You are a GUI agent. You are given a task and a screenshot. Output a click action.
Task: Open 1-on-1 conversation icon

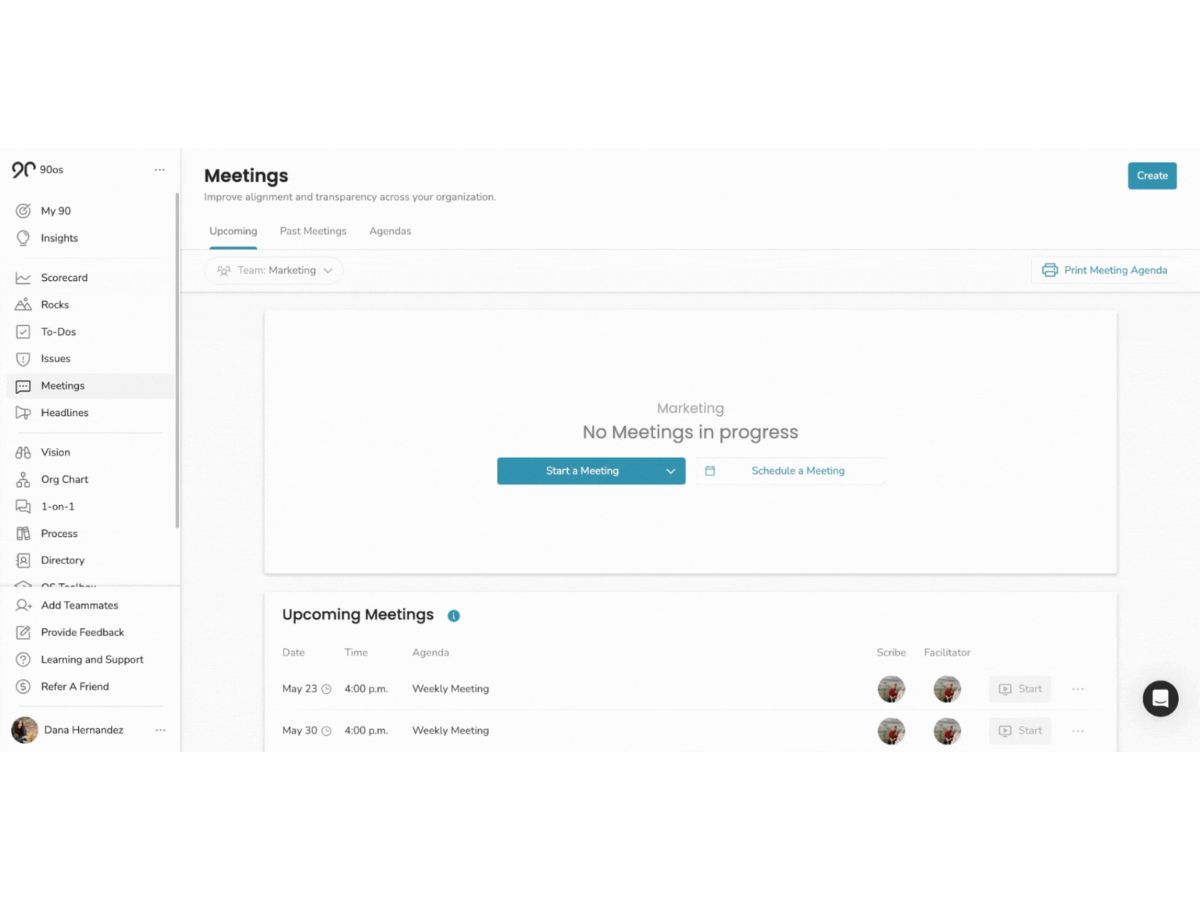coord(23,507)
